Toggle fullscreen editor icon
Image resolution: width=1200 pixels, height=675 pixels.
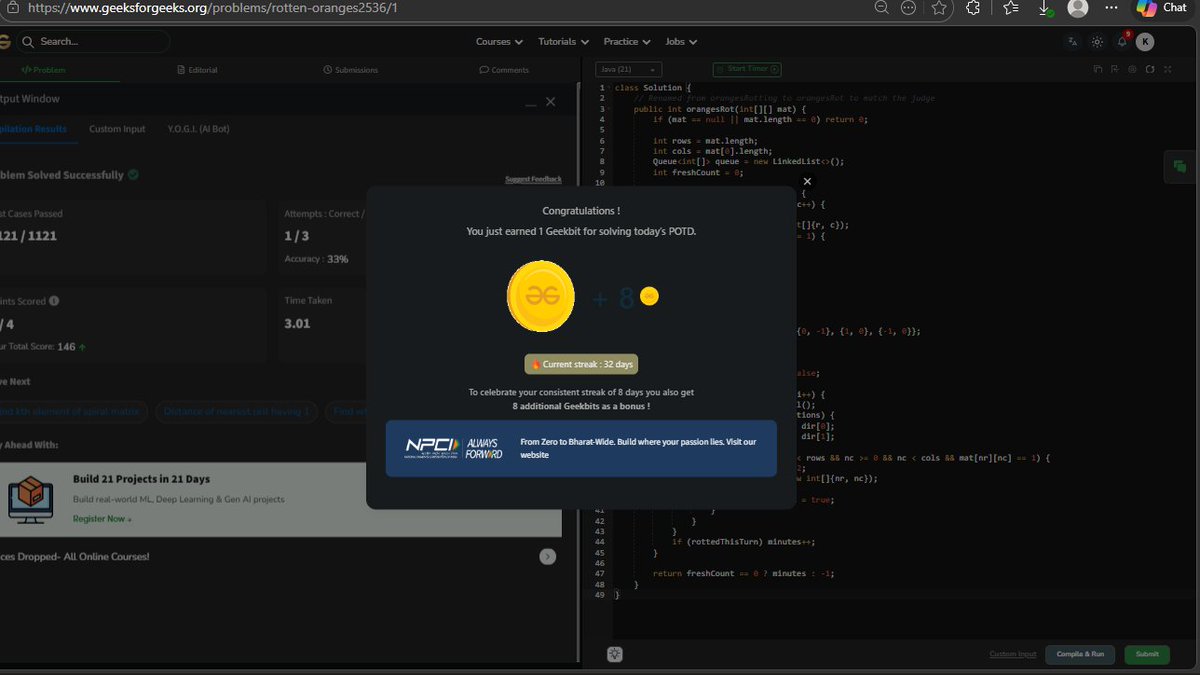tap(1167, 69)
